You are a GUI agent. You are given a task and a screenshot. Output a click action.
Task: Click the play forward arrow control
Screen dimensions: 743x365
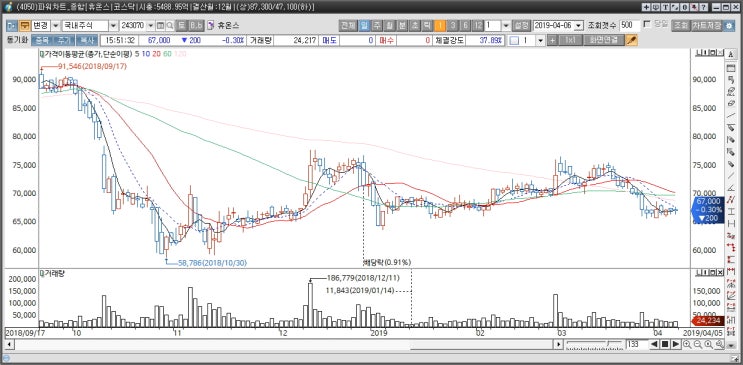676,344
